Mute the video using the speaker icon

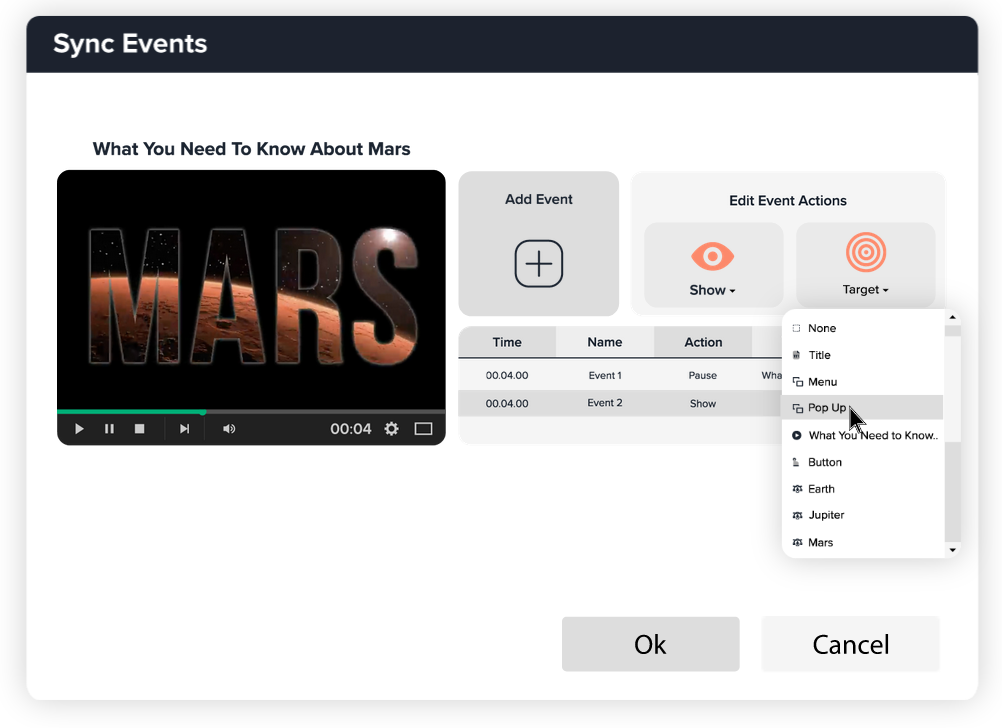tap(229, 429)
